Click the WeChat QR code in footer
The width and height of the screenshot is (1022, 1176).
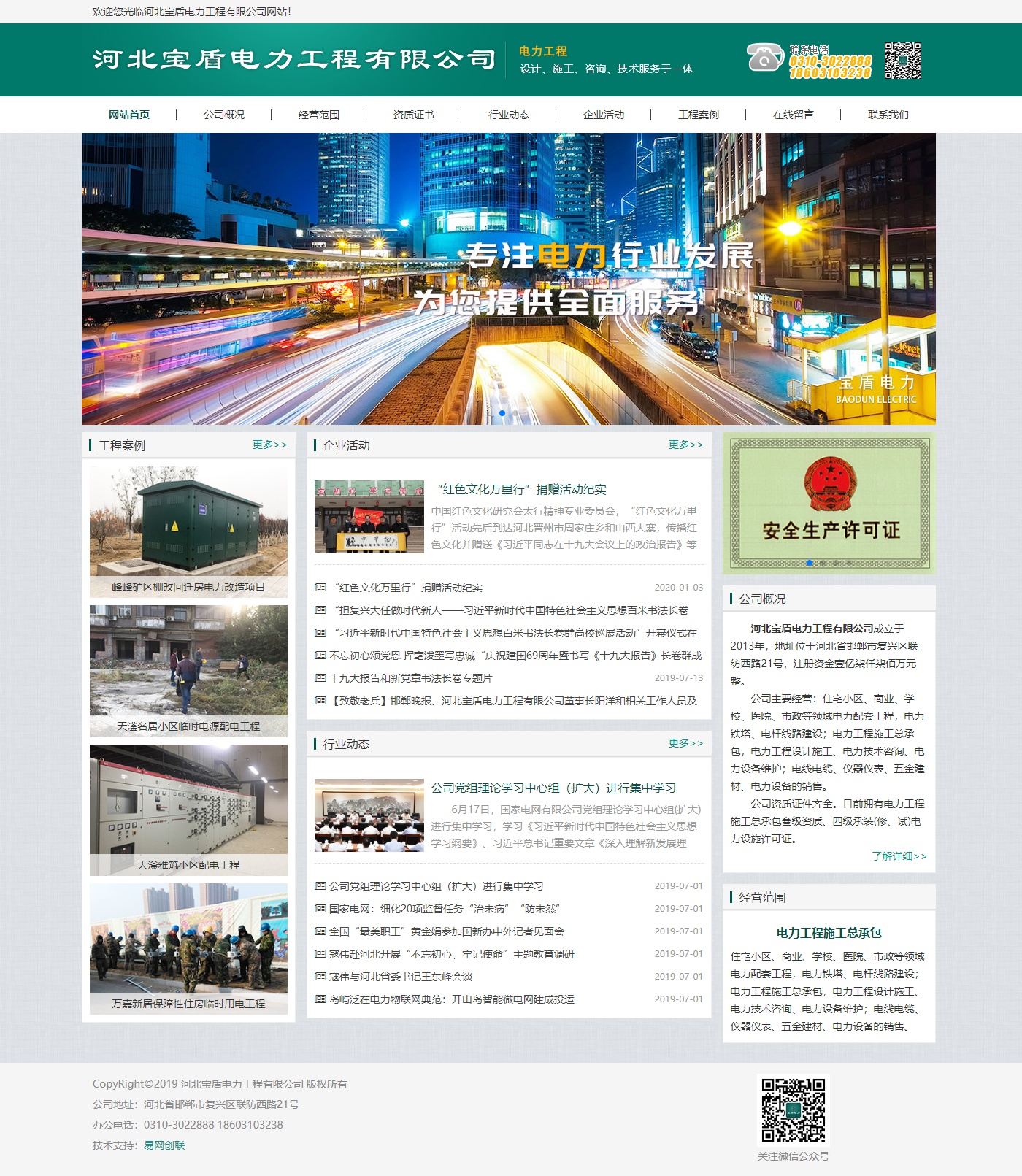pyautogui.click(x=793, y=1110)
